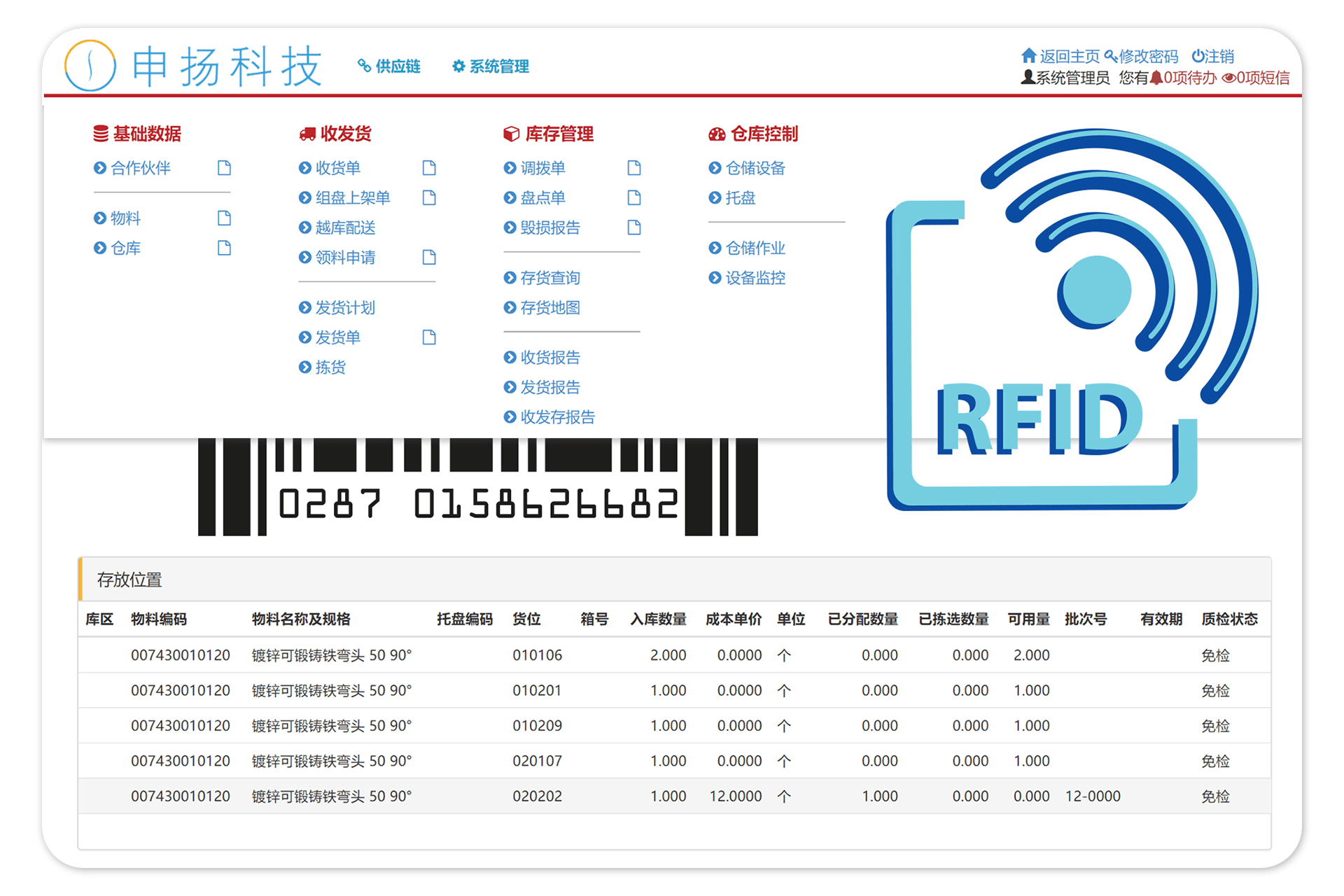Screen dimensions: 1344x896
Task: Click 返回主页 link
Action: pyautogui.click(x=1060, y=56)
